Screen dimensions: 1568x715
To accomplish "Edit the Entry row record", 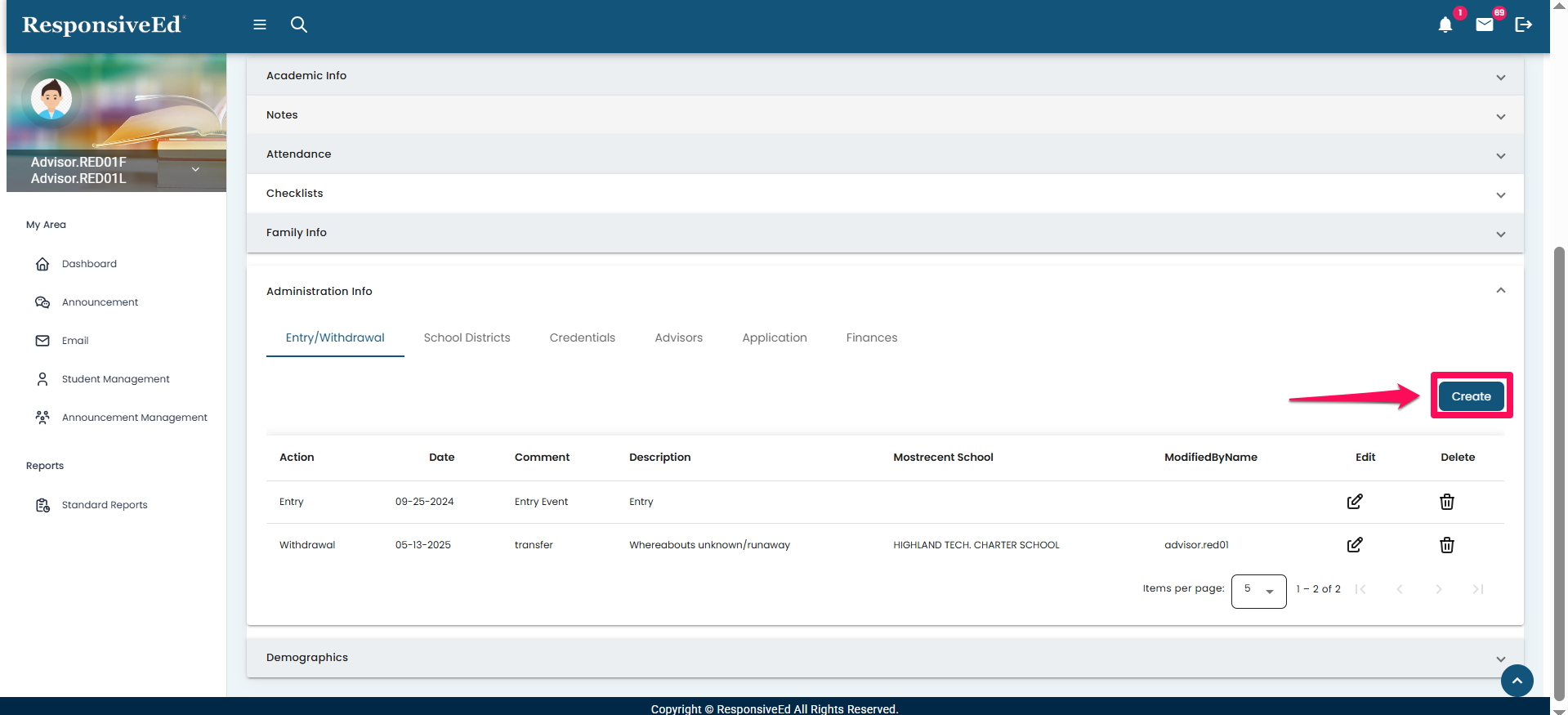I will click(x=1354, y=502).
